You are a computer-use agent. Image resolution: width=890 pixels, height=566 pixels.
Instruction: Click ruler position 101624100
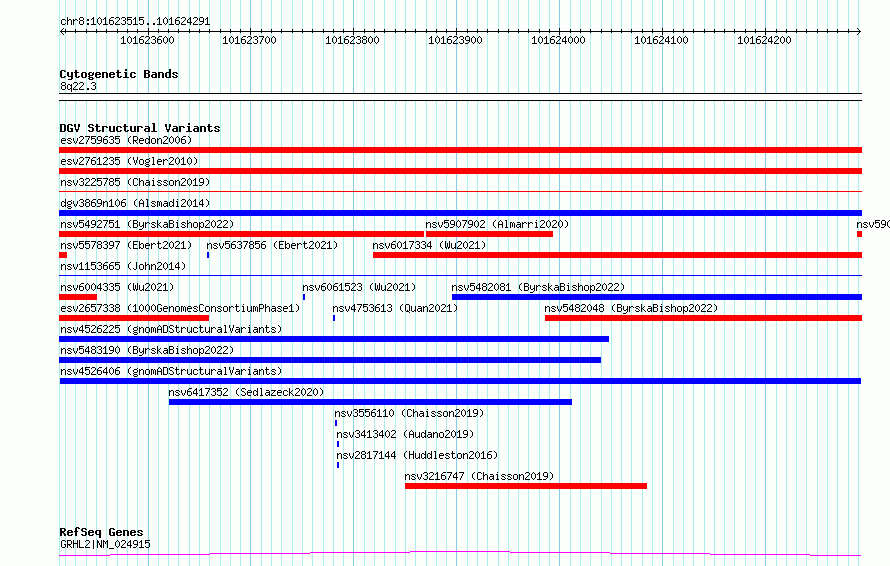point(661,40)
